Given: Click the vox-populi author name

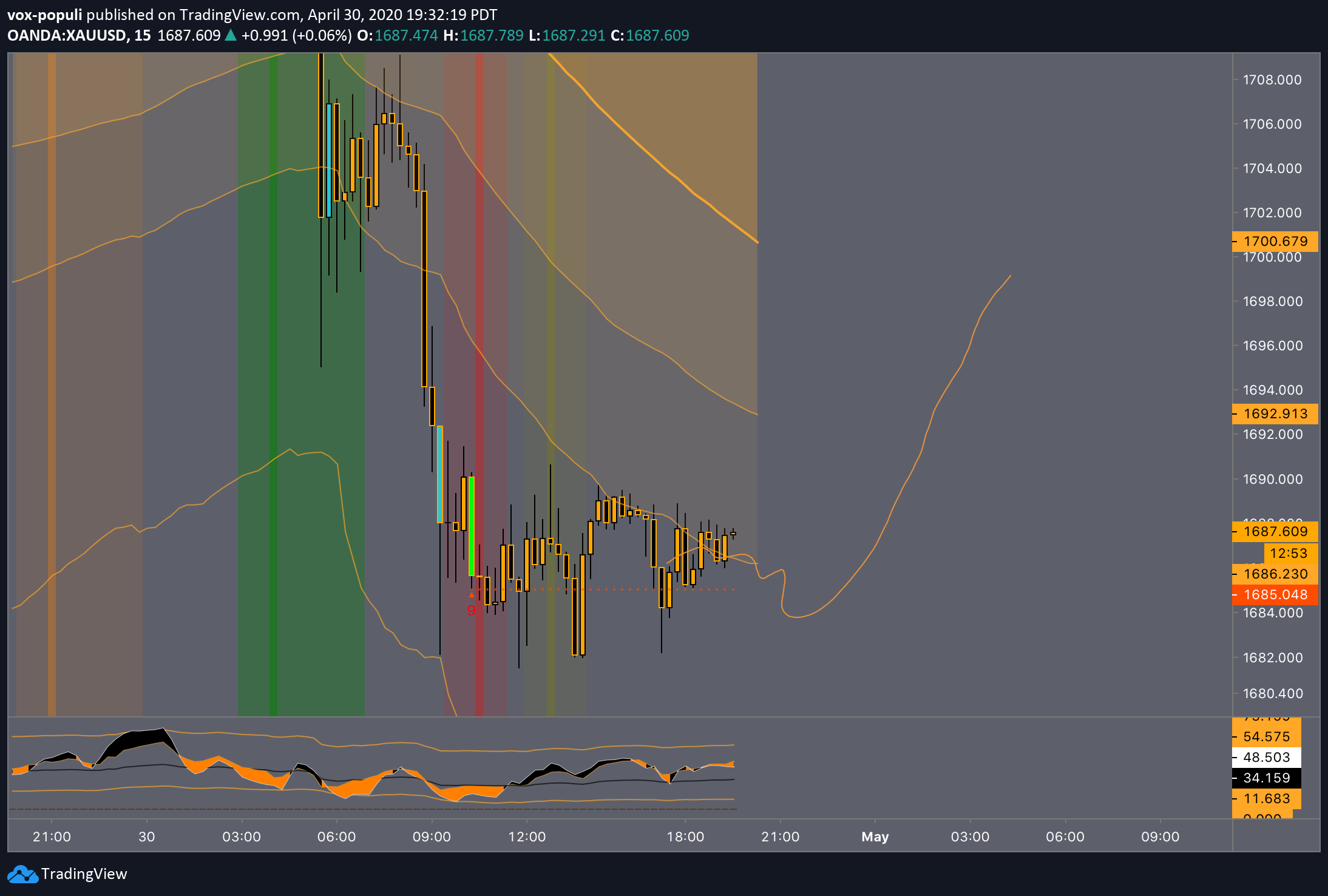Looking at the screenshot, I should coord(44,15).
